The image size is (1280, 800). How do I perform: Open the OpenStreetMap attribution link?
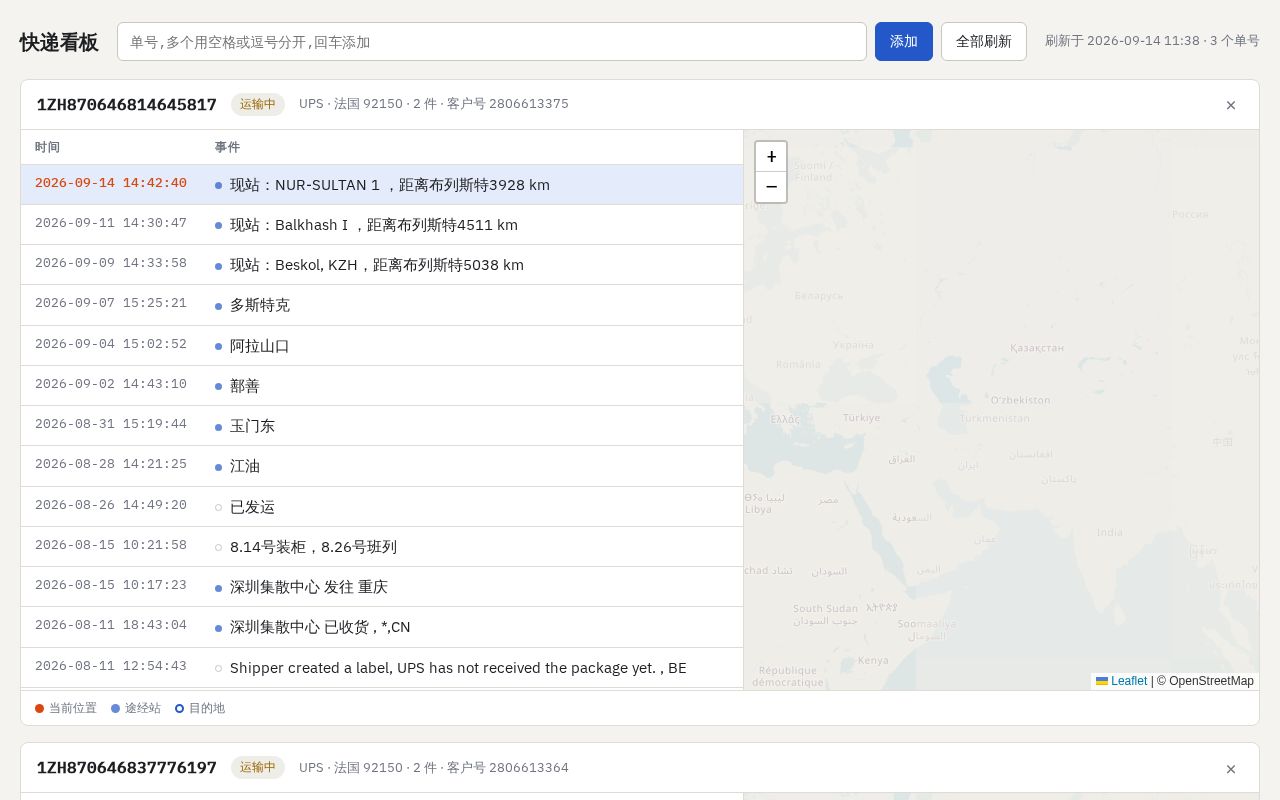[1205, 681]
